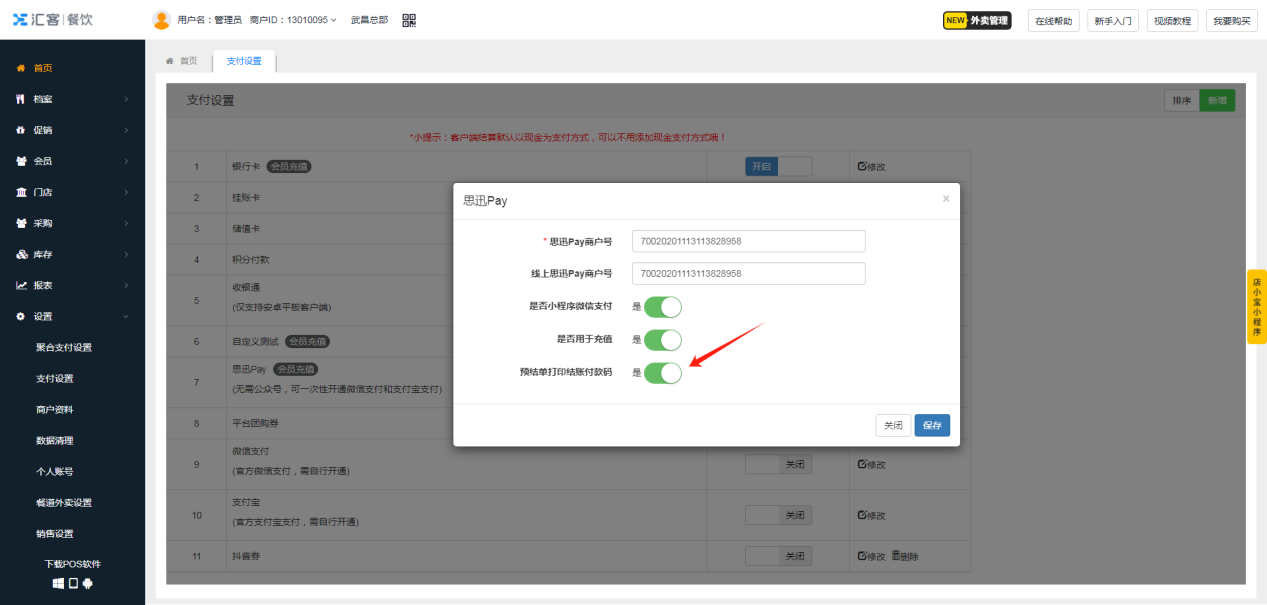Disable the 预结单打印结账付款码 toggle
Image resolution: width=1267 pixels, height=605 pixels.
pos(665,373)
